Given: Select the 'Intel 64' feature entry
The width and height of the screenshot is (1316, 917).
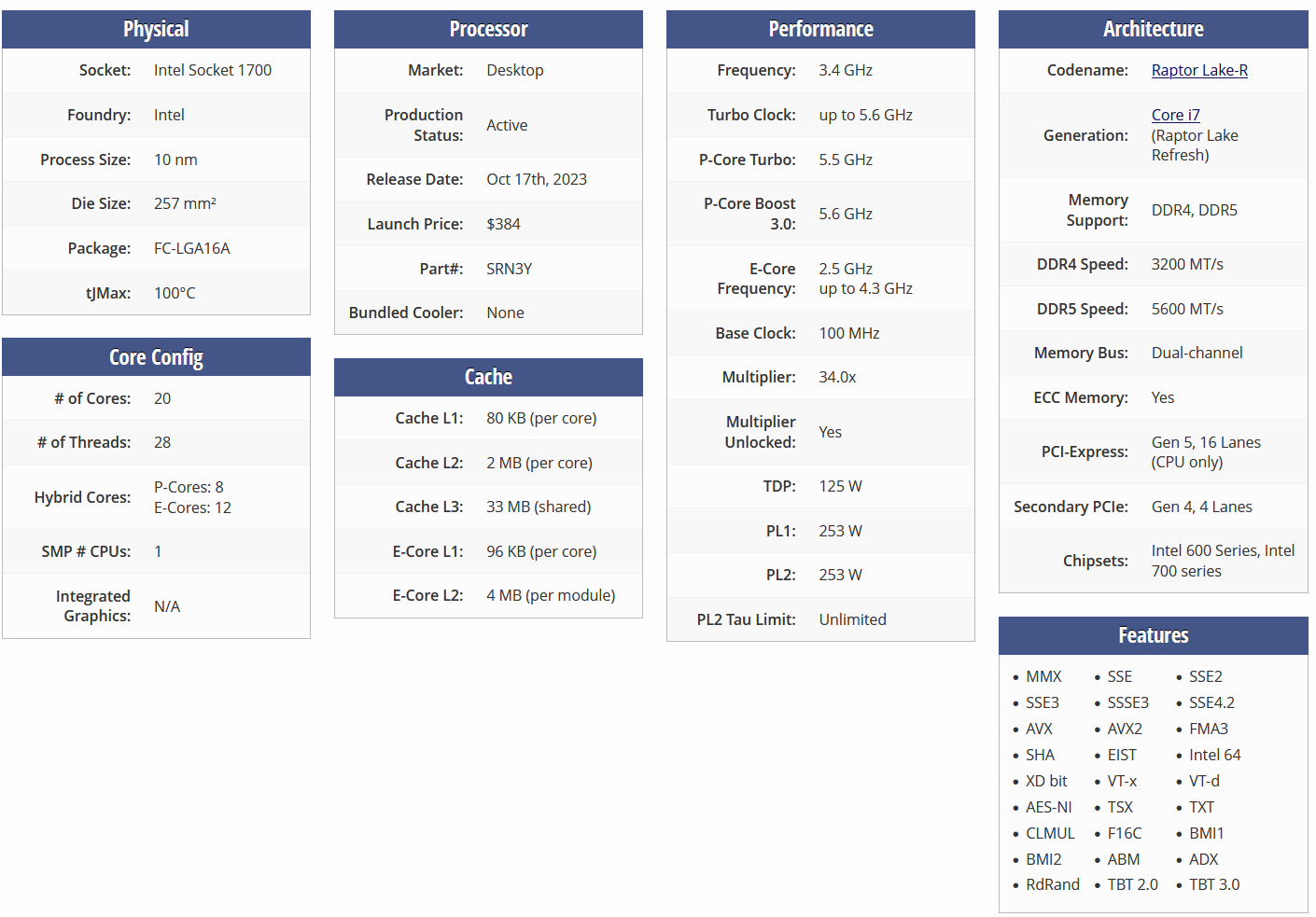Looking at the screenshot, I should 1215,755.
